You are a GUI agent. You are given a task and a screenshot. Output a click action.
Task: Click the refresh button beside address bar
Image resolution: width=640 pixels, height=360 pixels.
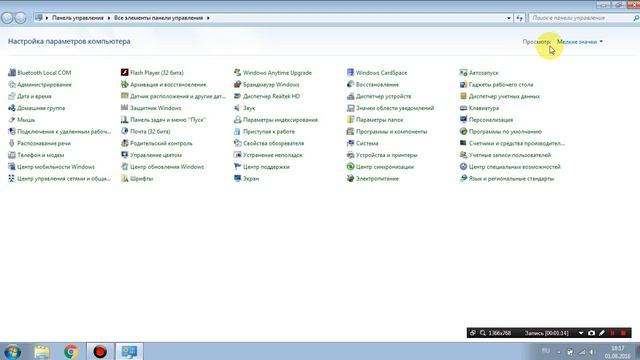(x=519, y=18)
